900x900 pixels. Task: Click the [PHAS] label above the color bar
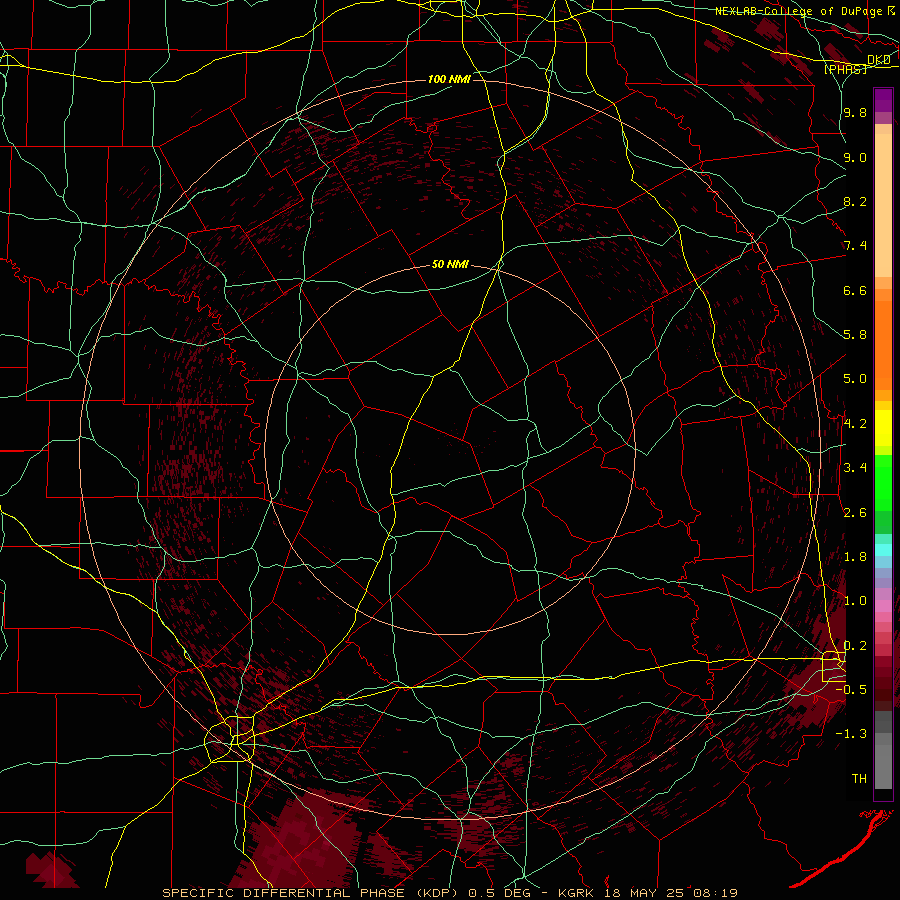845,69
